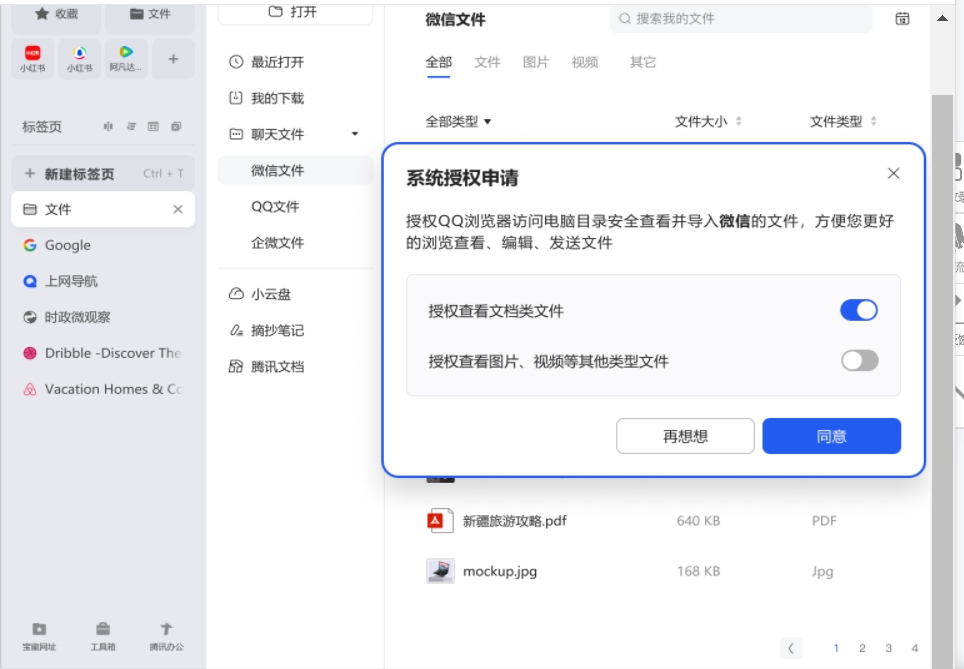Image resolution: width=964 pixels, height=669 pixels.
Task: Click the grid layout icon beside 标签页
Action: pyautogui.click(x=153, y=126)
